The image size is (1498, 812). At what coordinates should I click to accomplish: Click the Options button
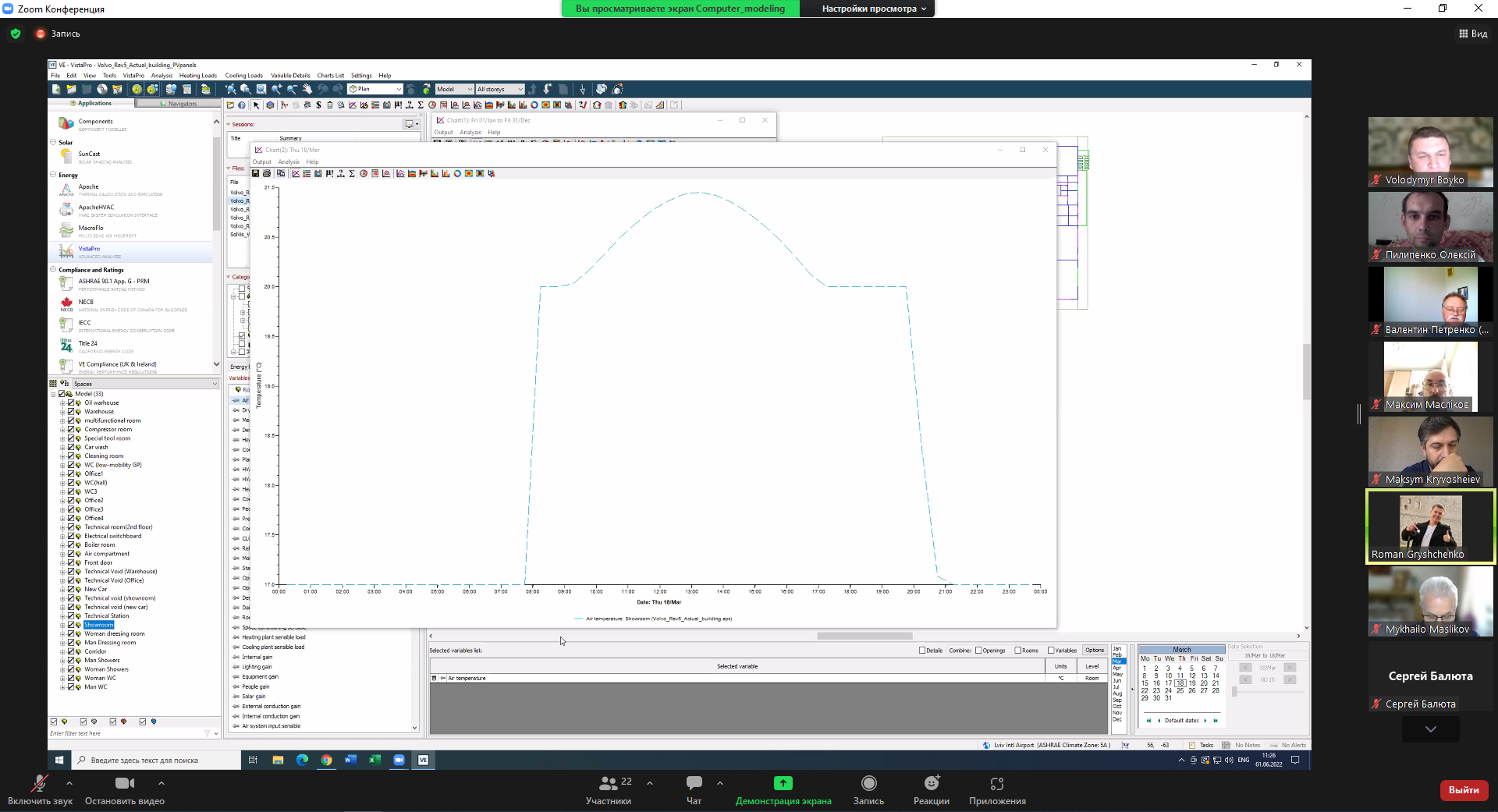[1094, 651]
